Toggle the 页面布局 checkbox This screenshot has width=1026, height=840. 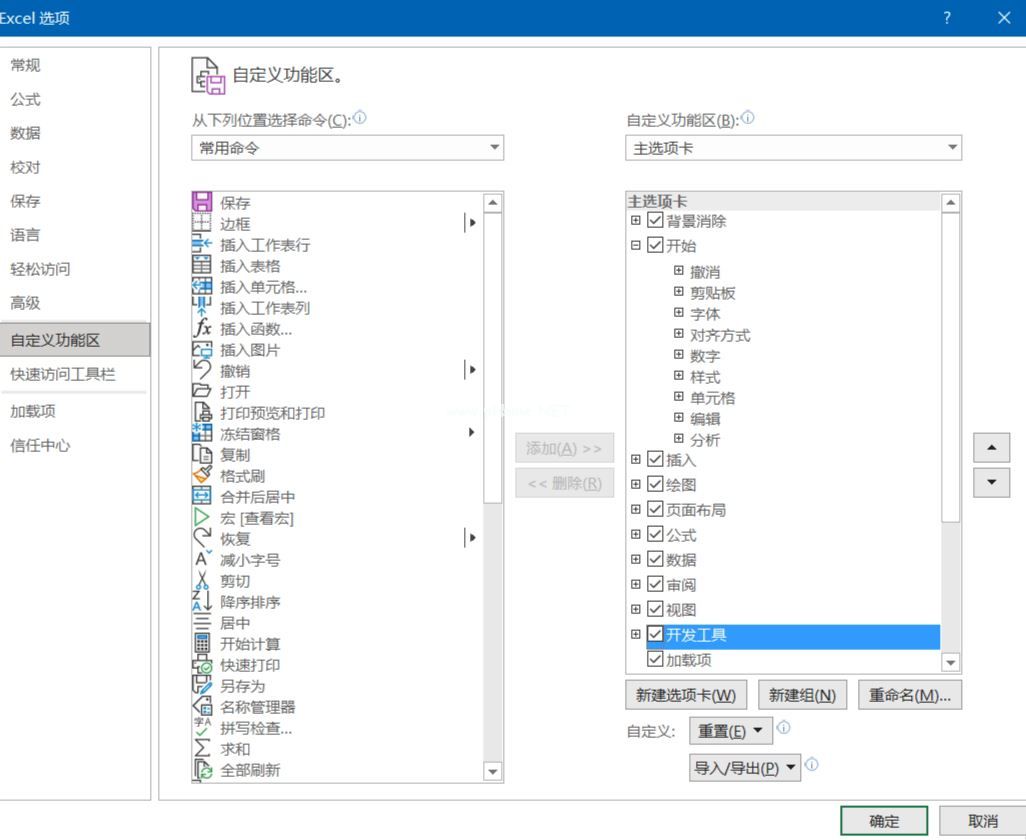coord(655,509)
